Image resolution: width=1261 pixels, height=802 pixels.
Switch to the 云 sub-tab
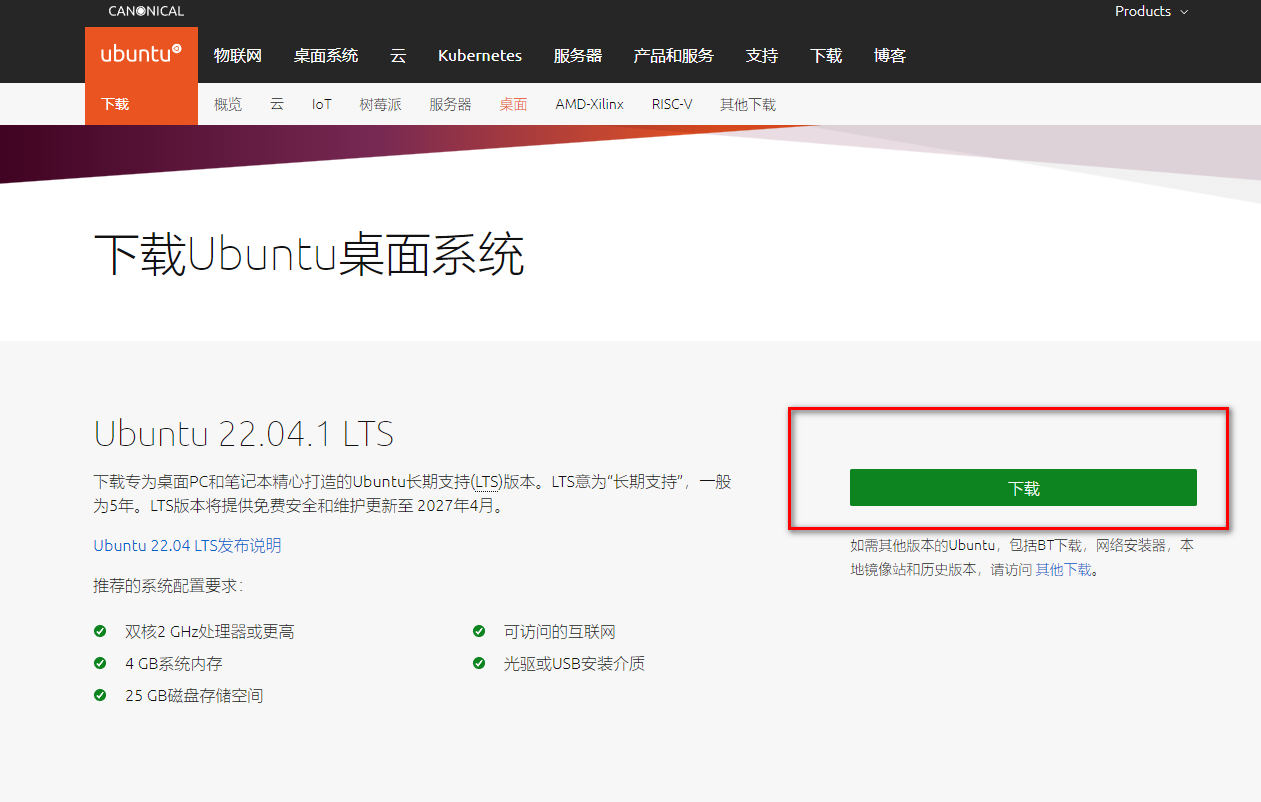pos(277,104)
